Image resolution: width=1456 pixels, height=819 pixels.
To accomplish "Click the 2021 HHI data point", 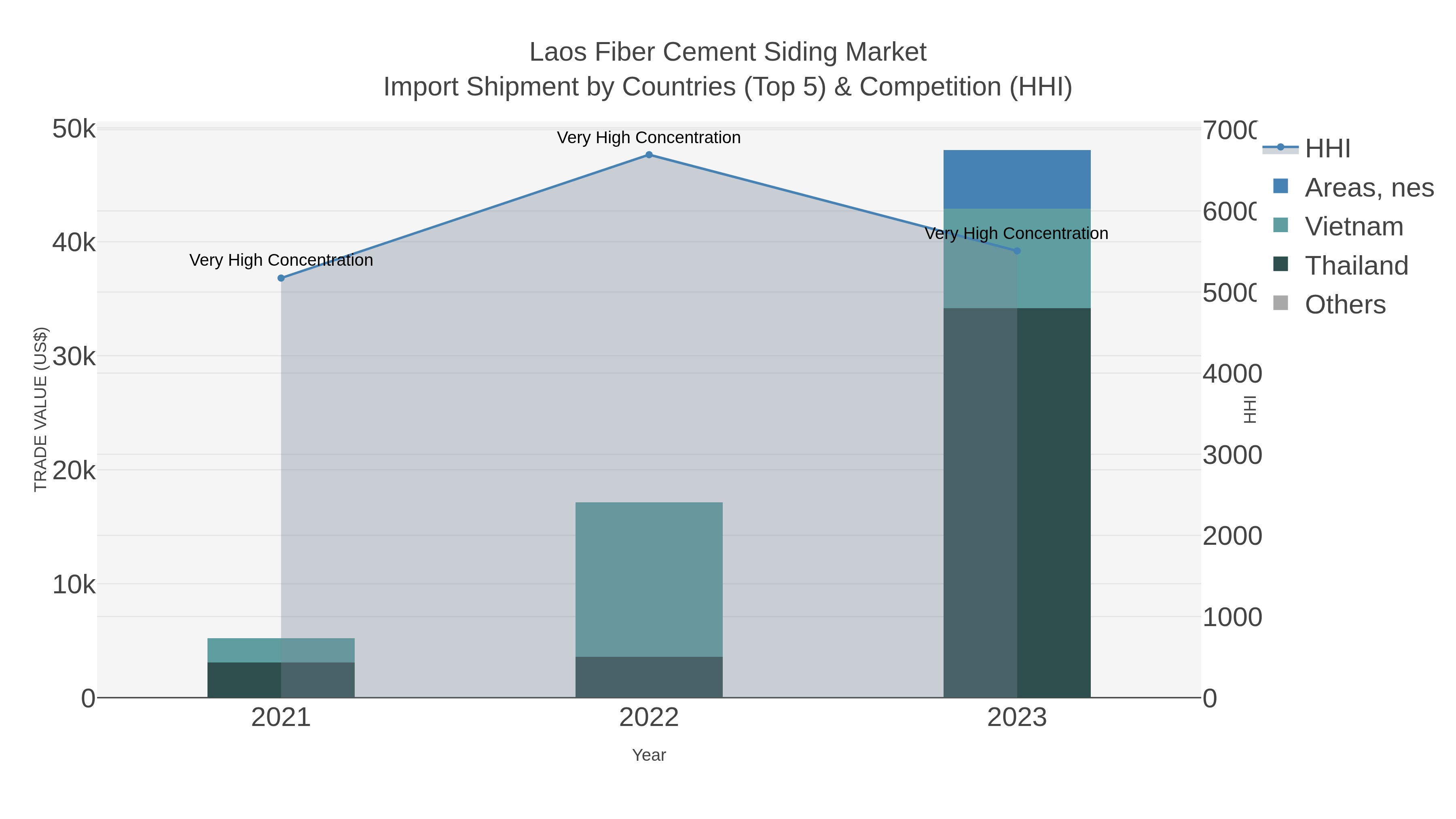I will (281, 278).
